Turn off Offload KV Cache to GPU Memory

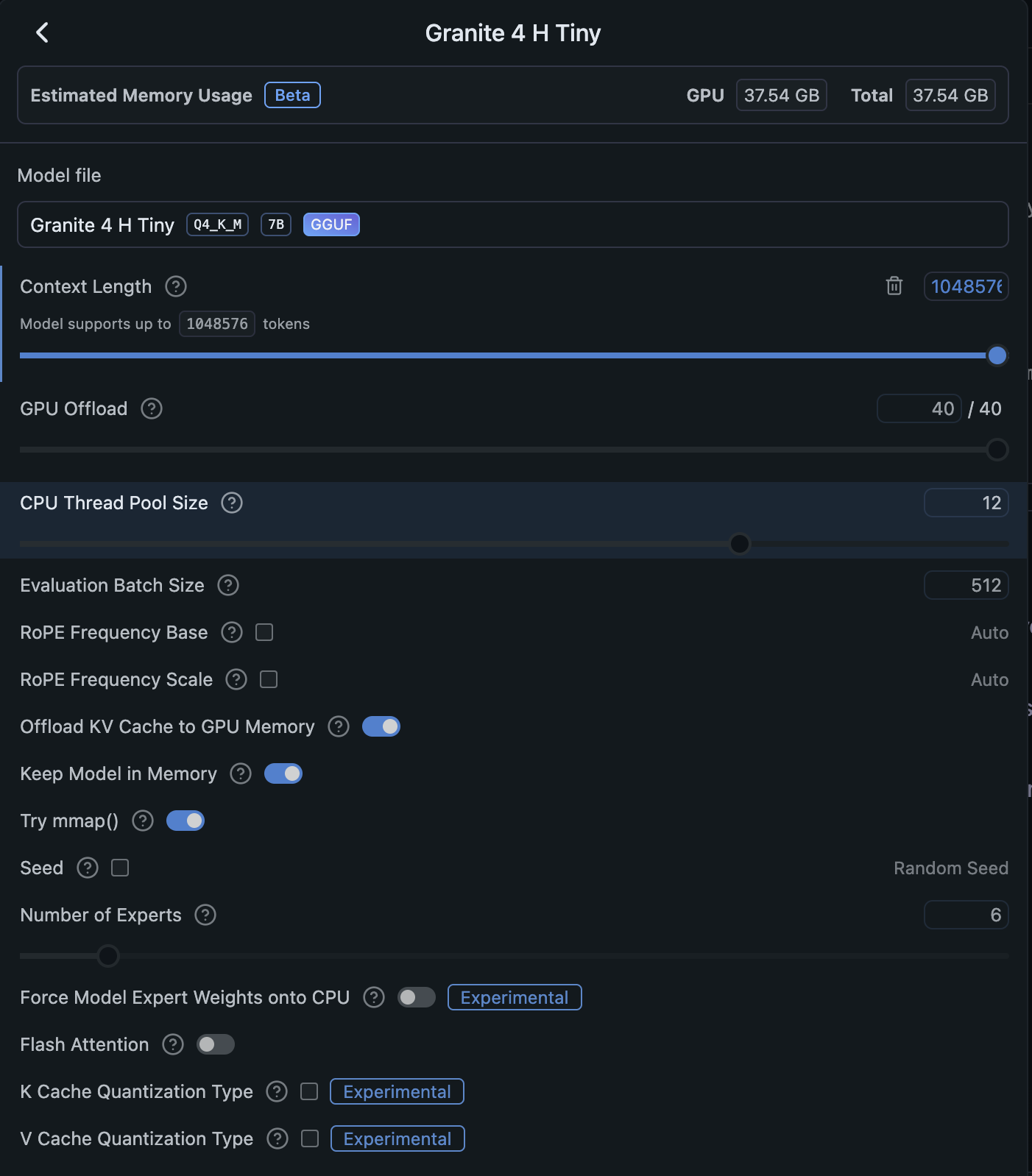pyautogui.click(x=381, y=726)
